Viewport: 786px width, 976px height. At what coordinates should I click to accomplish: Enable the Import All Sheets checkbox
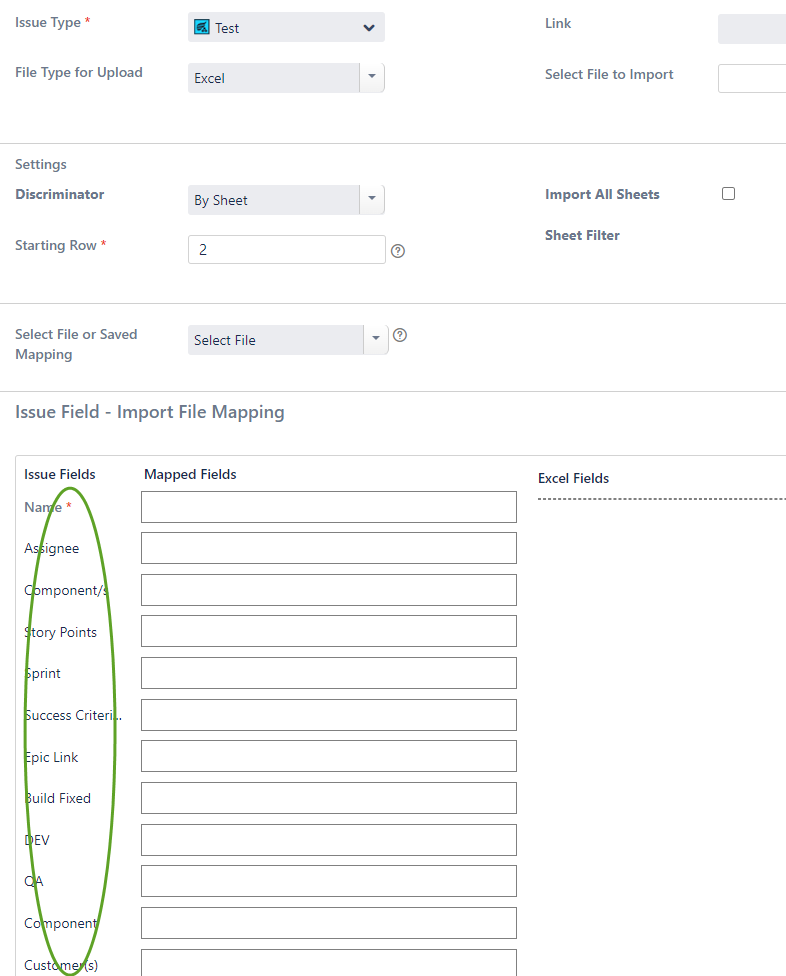(x=728, y=193)
